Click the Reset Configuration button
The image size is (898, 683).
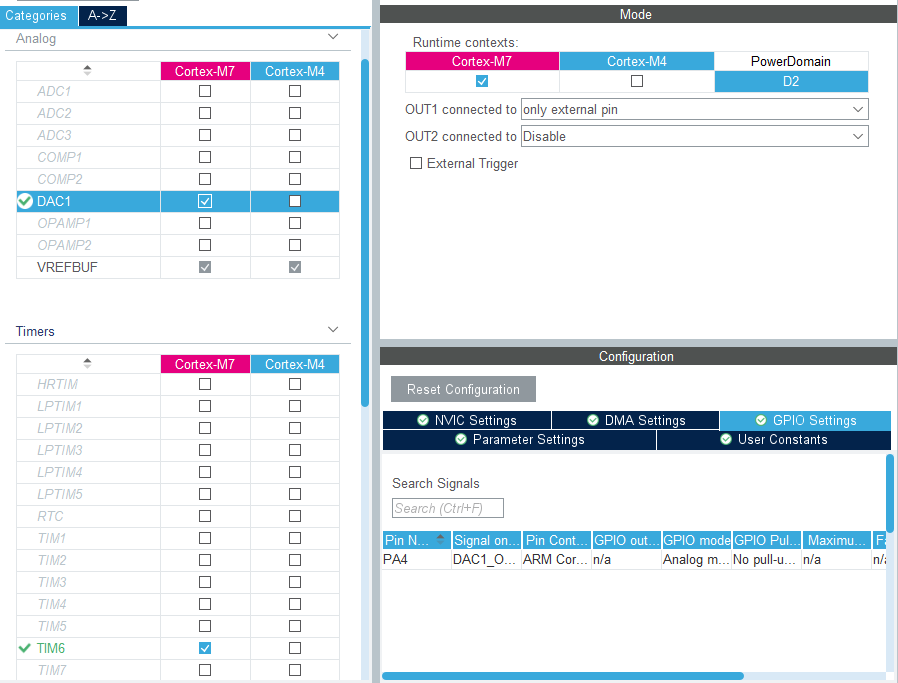pos(463,389)
